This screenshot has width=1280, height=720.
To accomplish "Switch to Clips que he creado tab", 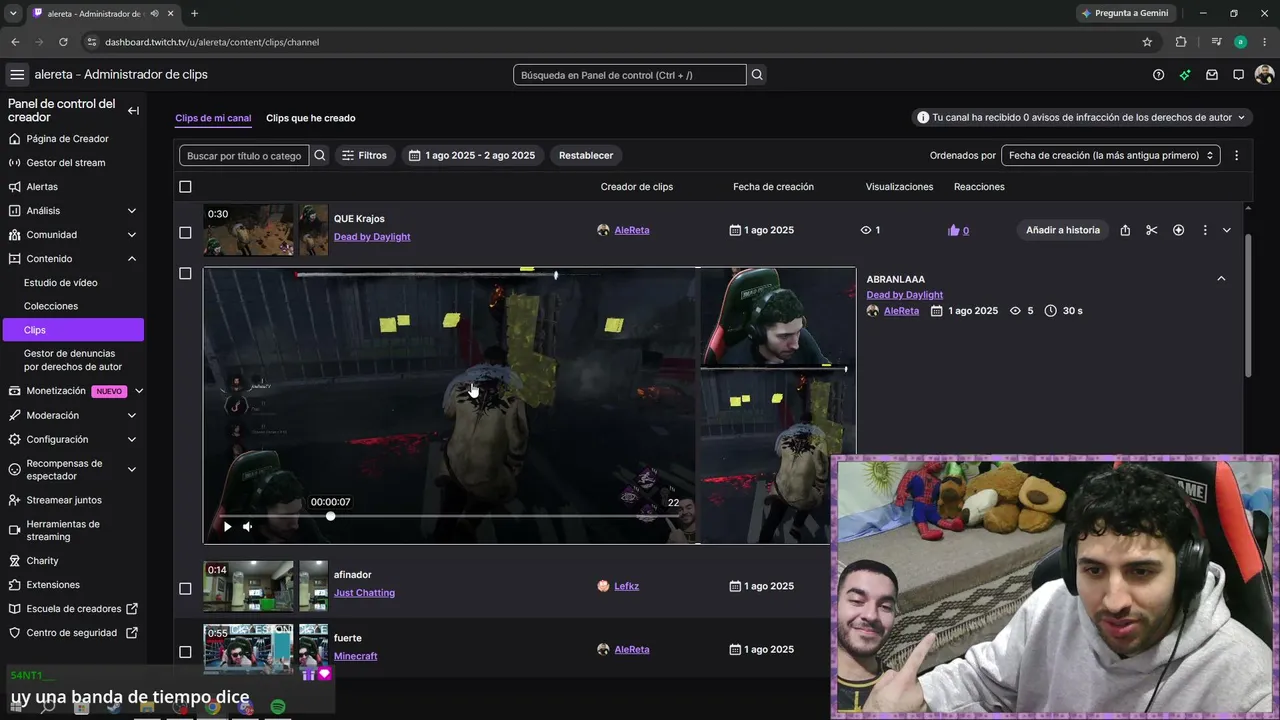I will [x=311, y=118].
